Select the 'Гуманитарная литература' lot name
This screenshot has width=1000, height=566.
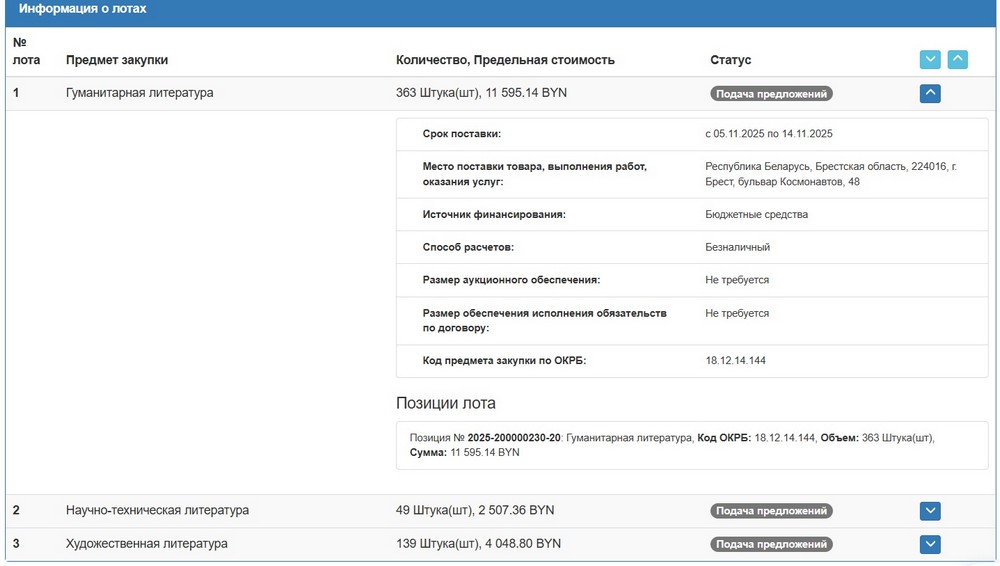[139, 93]
